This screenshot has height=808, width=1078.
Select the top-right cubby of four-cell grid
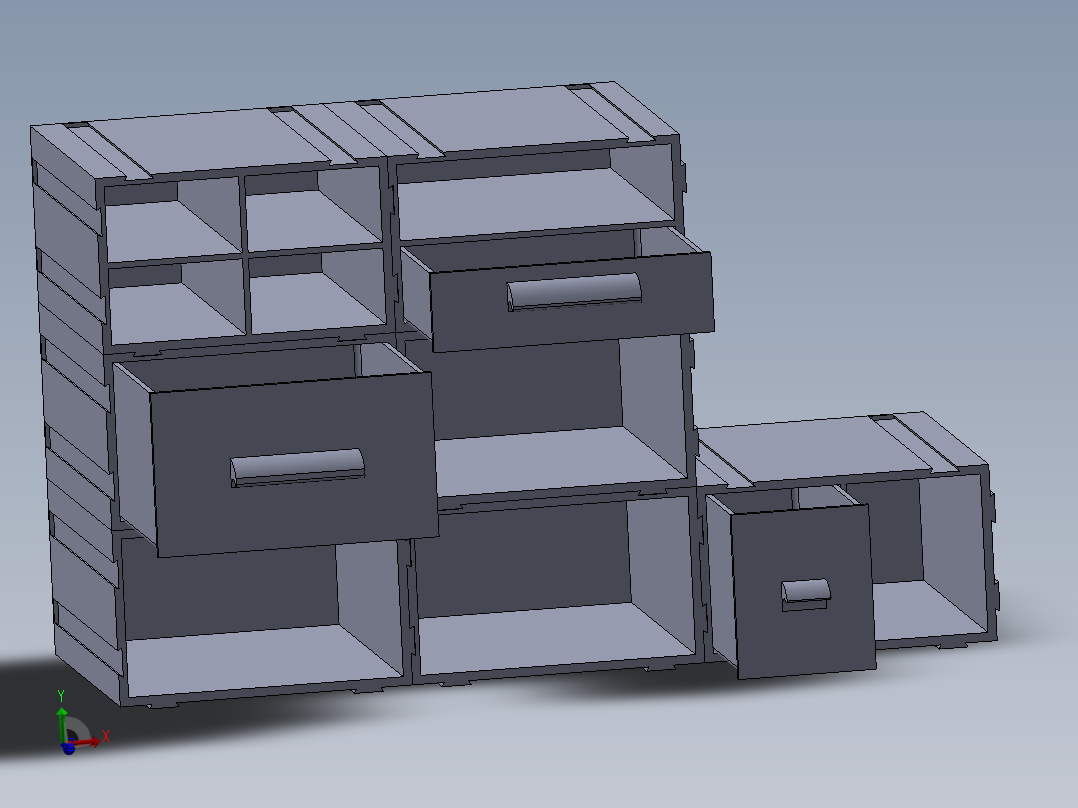313,208
